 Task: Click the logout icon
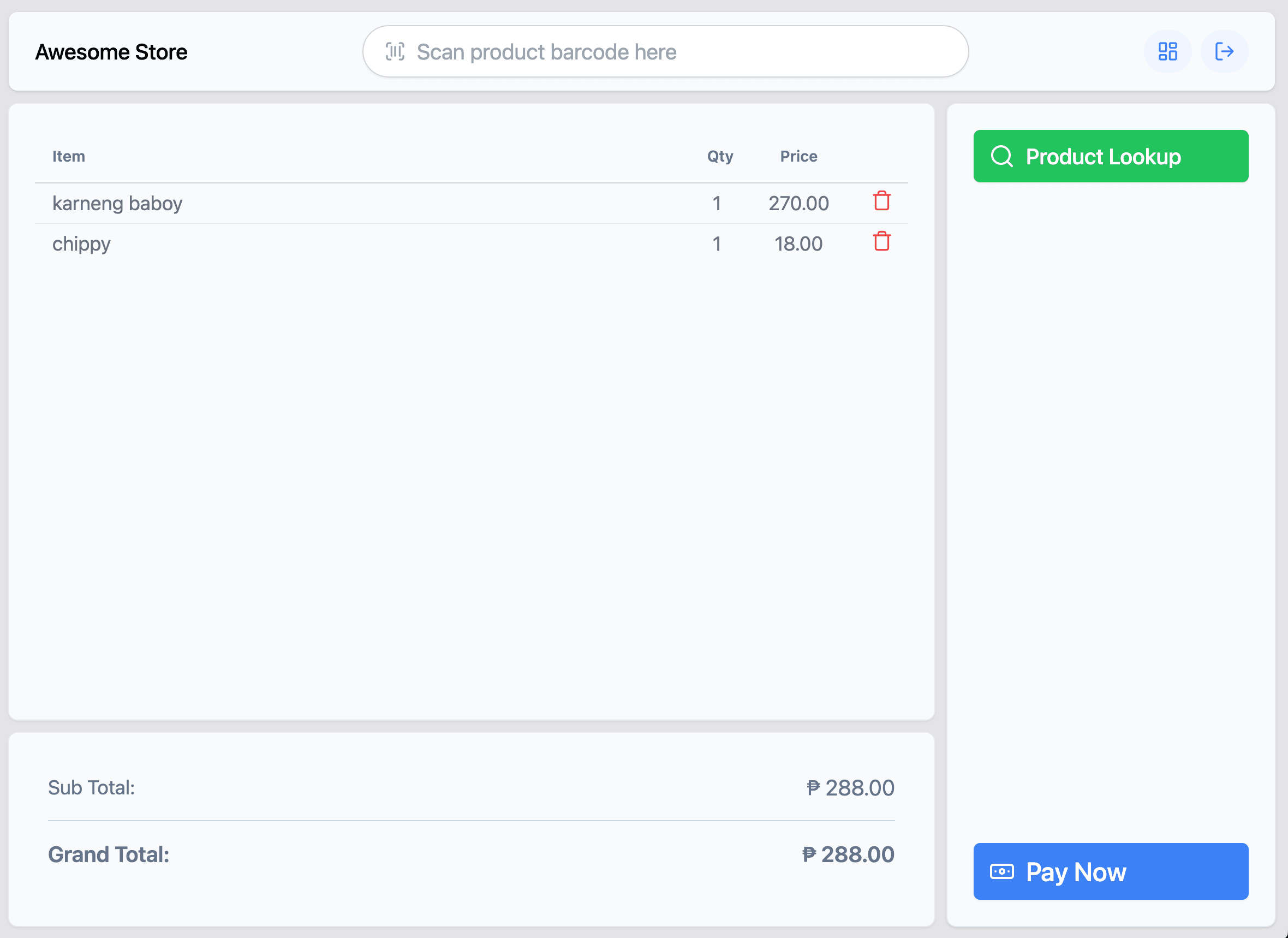1224,52
